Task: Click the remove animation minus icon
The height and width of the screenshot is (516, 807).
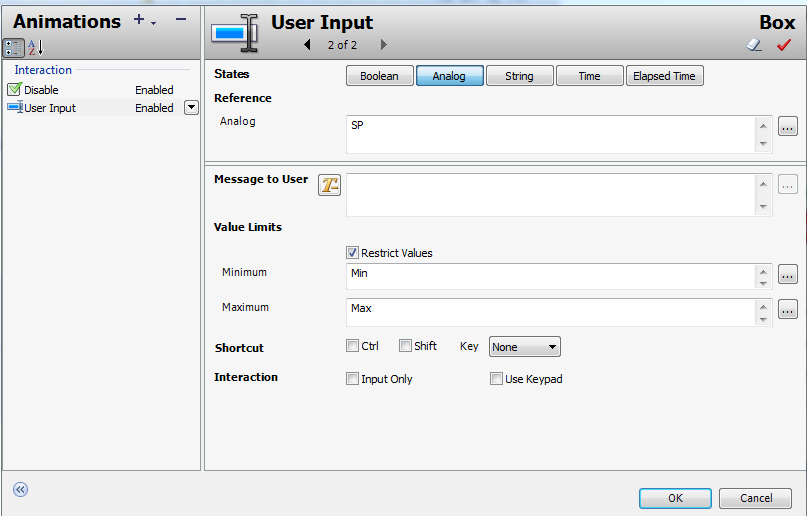Action: [x=181, y=20]
